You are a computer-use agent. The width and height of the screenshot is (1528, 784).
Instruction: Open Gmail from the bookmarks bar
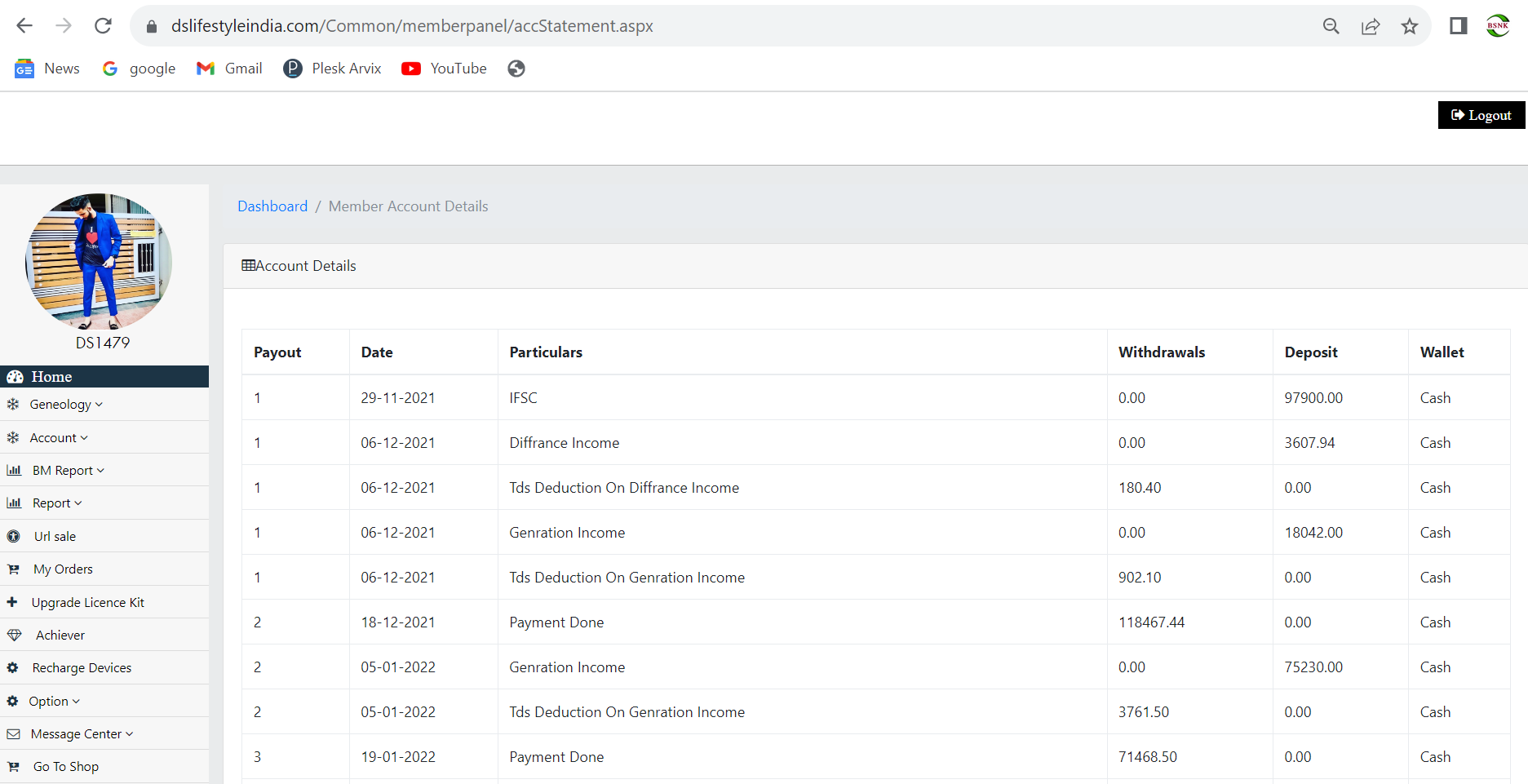(229, 69)
